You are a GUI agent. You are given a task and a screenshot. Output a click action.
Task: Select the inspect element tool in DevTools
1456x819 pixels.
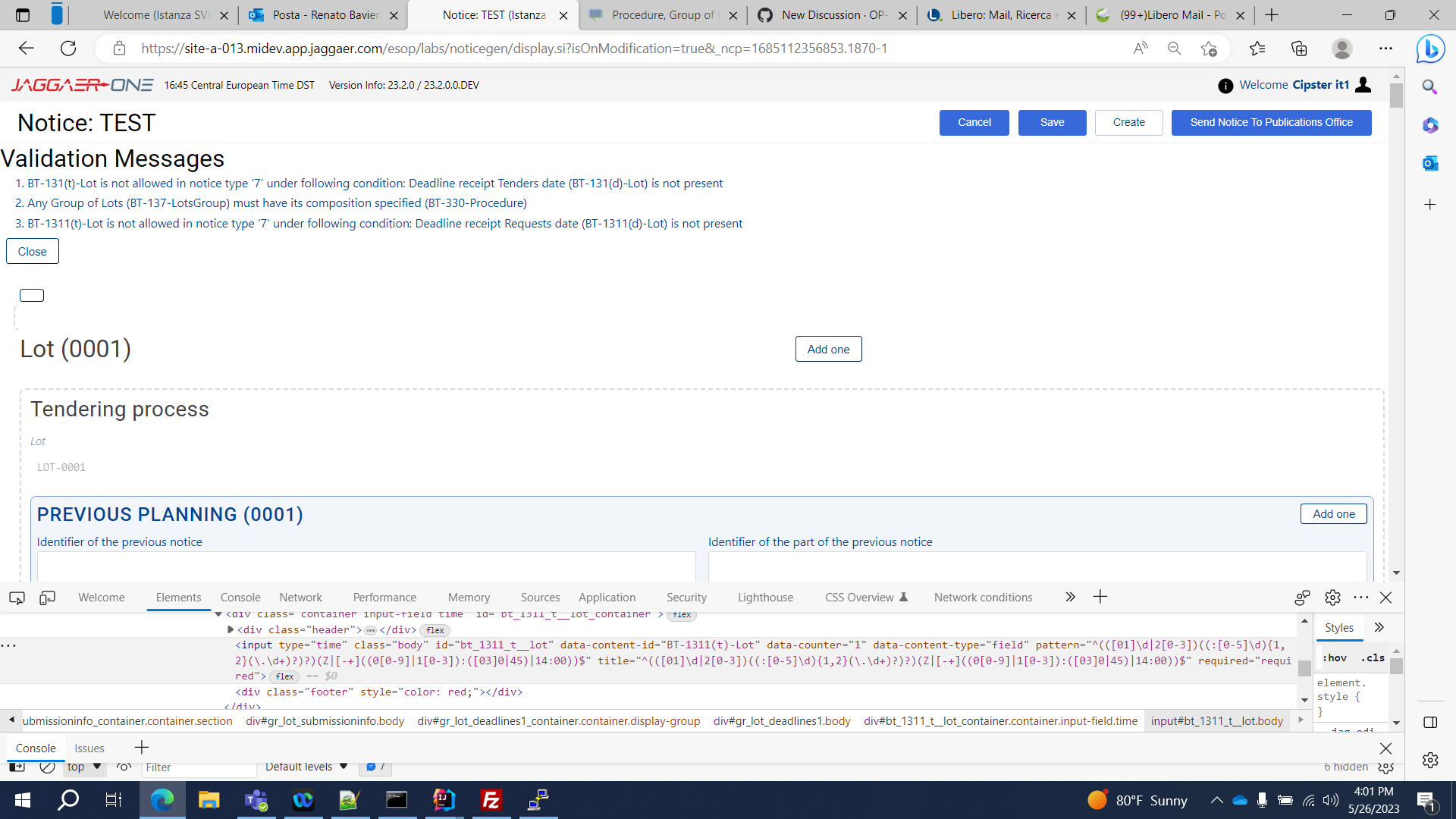click(x=17, y=598)
